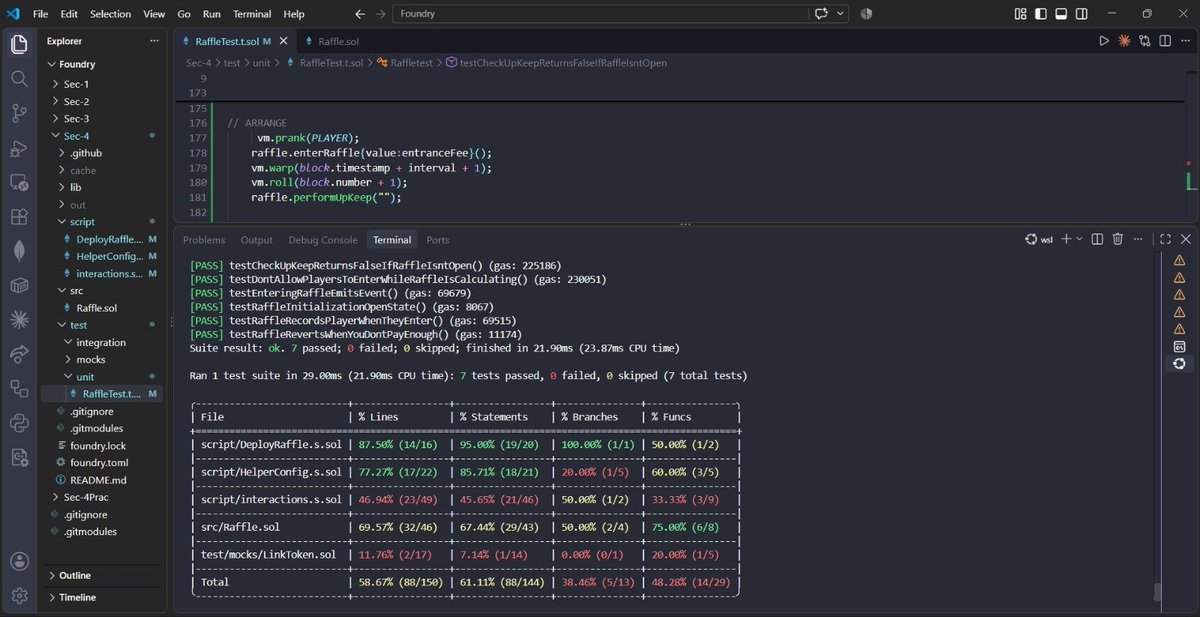Go forward with the right arrow
The image size is (1200, 617).
click(380, 14)
